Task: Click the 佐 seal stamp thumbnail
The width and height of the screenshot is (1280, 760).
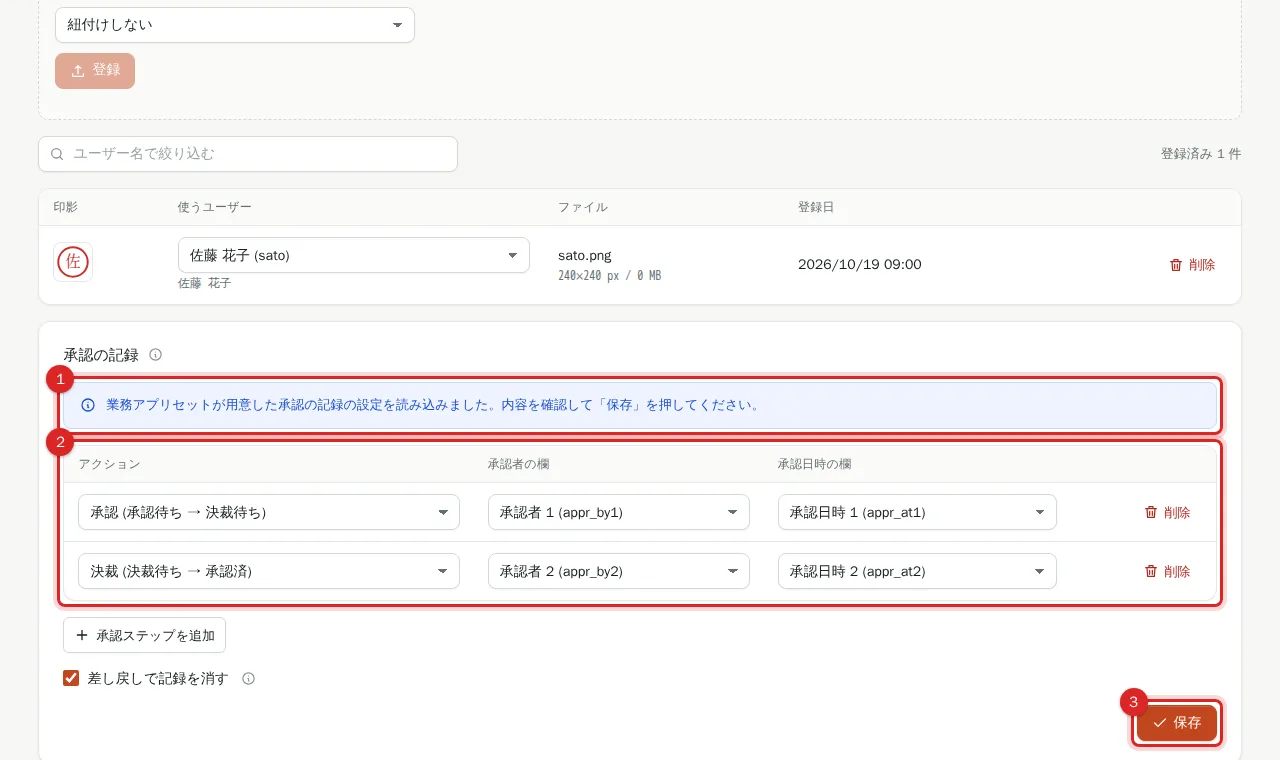Action: pyautogui.click(x=73, y=262)
